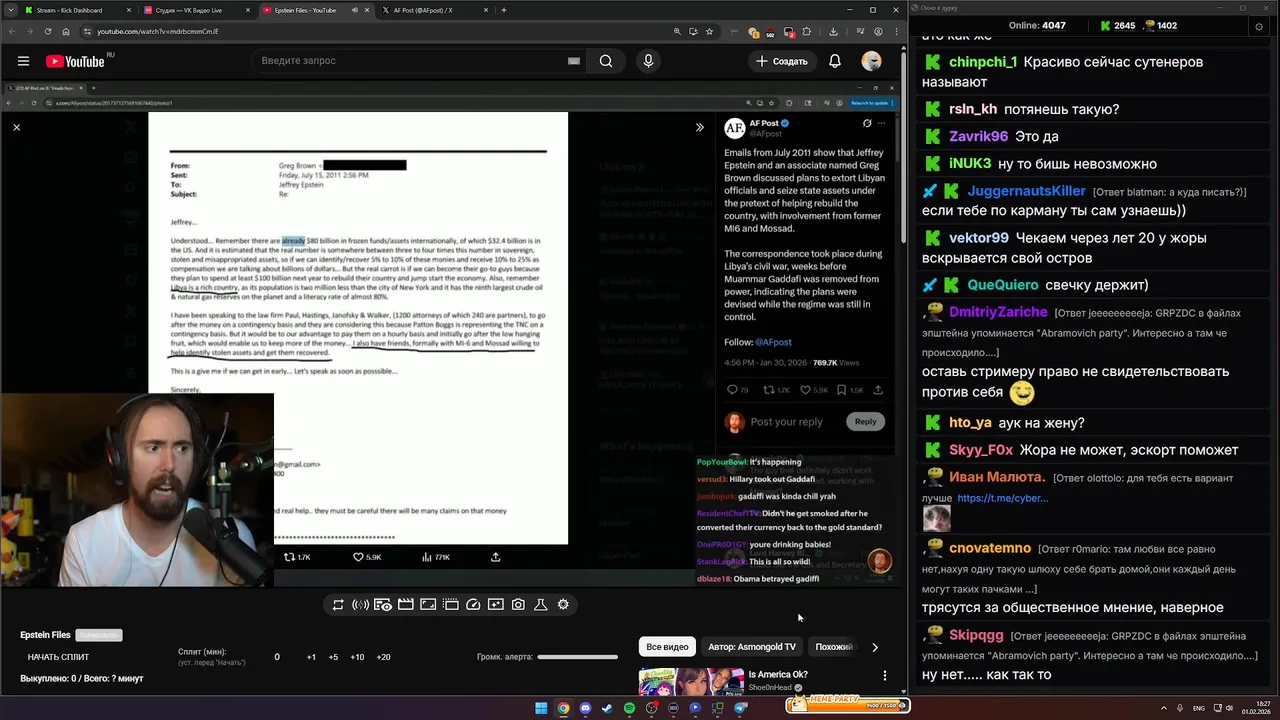Go to the YouTube home logo
The width and height of the screenshot is (1280, 720).
[x=76, y=61]
